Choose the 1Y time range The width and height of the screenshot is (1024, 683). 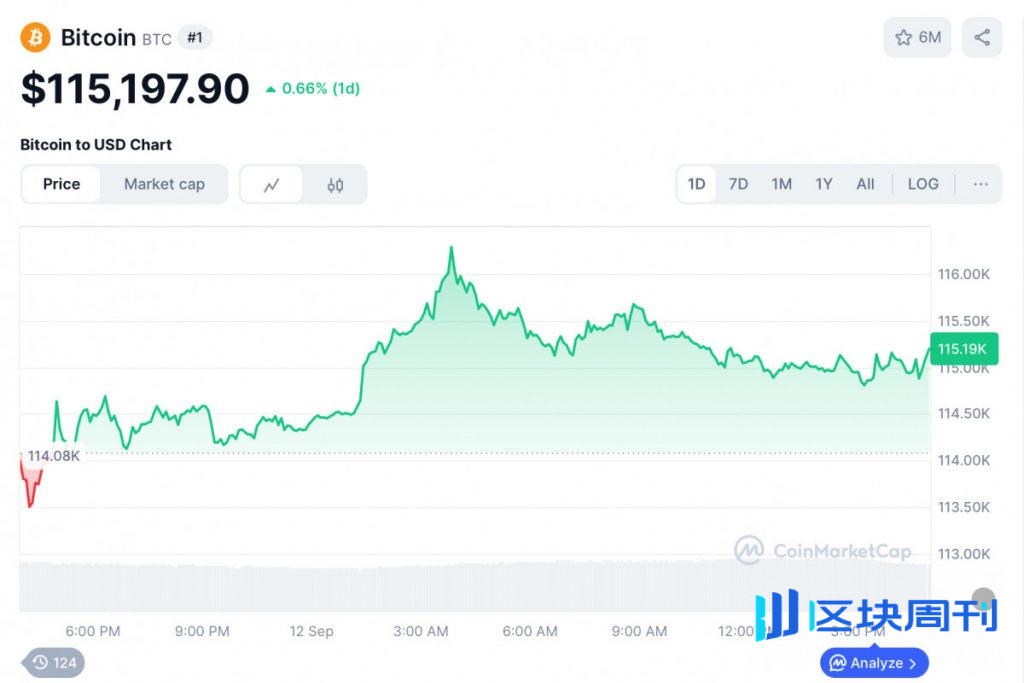[823, 184]
